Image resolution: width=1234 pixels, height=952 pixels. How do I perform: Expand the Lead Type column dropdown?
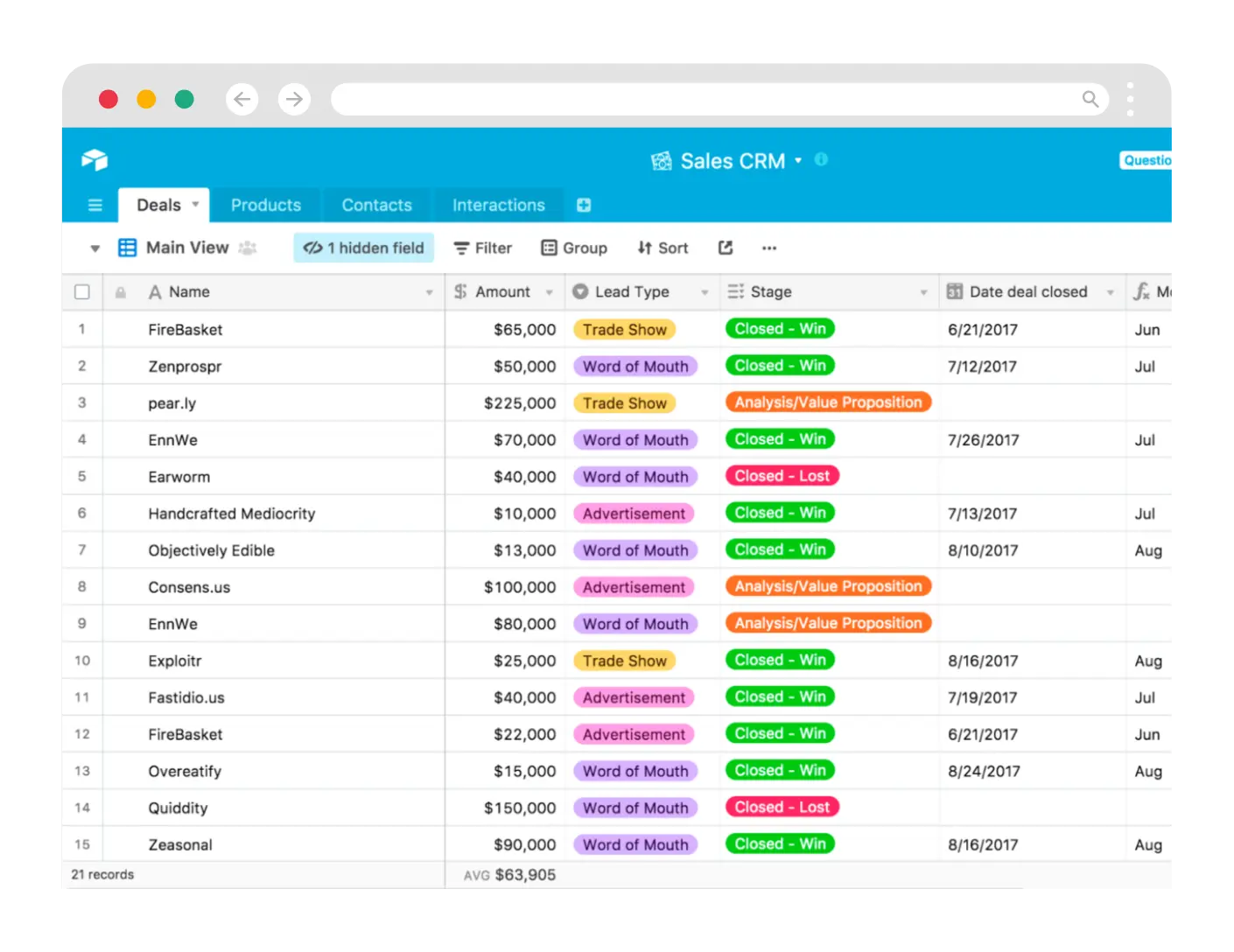705,292
